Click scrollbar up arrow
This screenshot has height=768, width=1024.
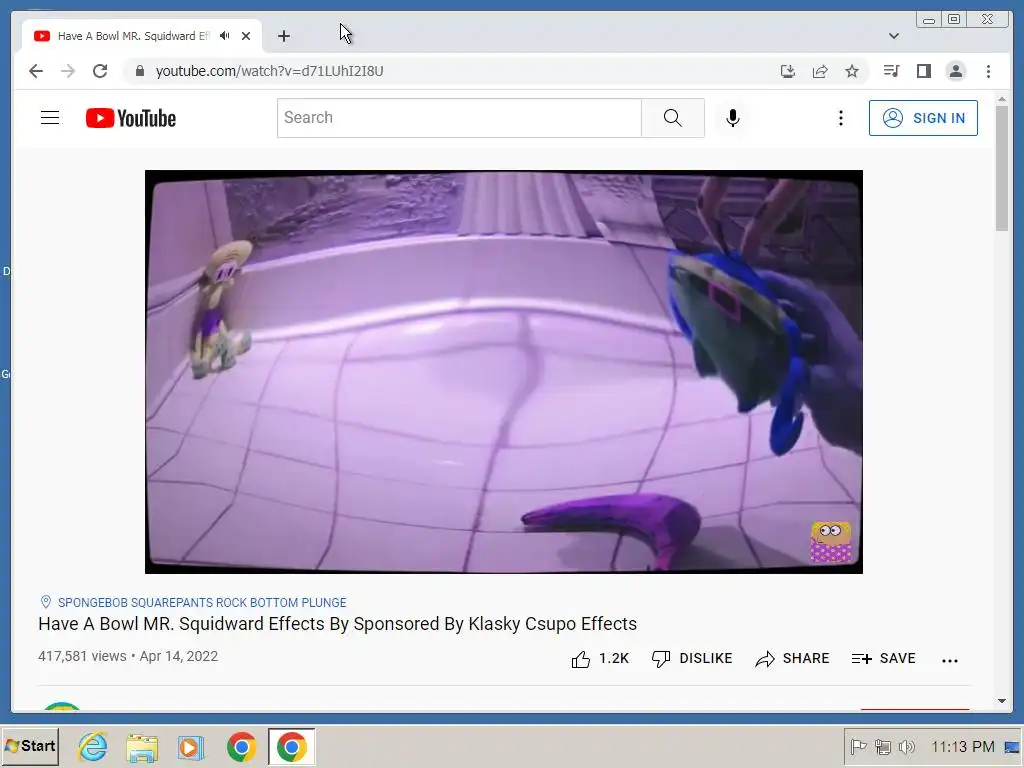coord(1002,99)
